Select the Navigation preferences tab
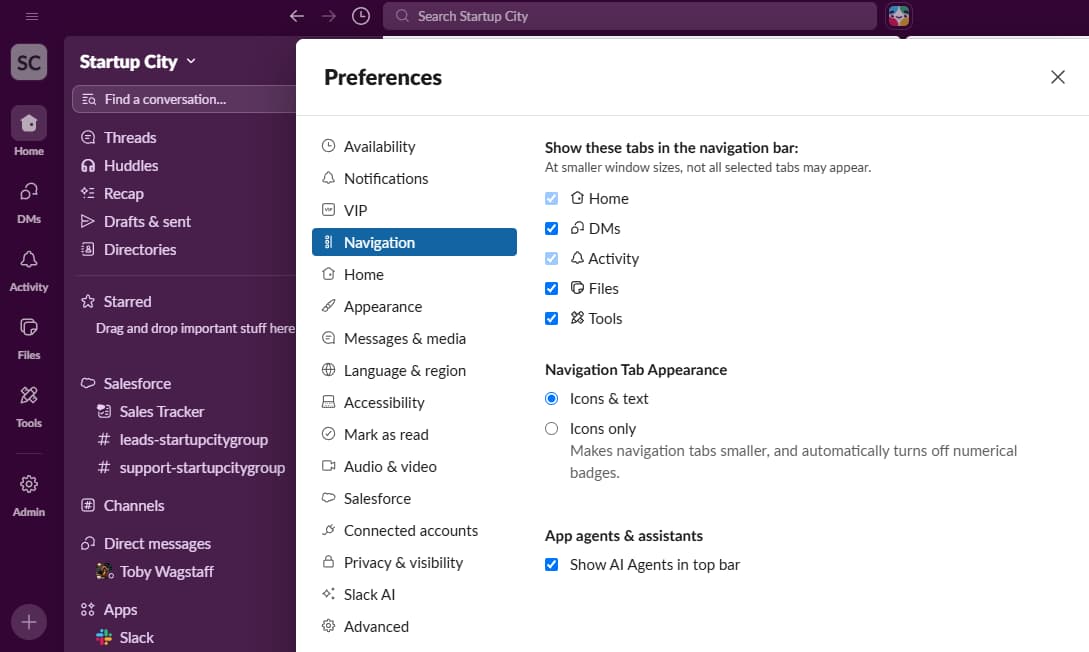 [x=414, y=242]
